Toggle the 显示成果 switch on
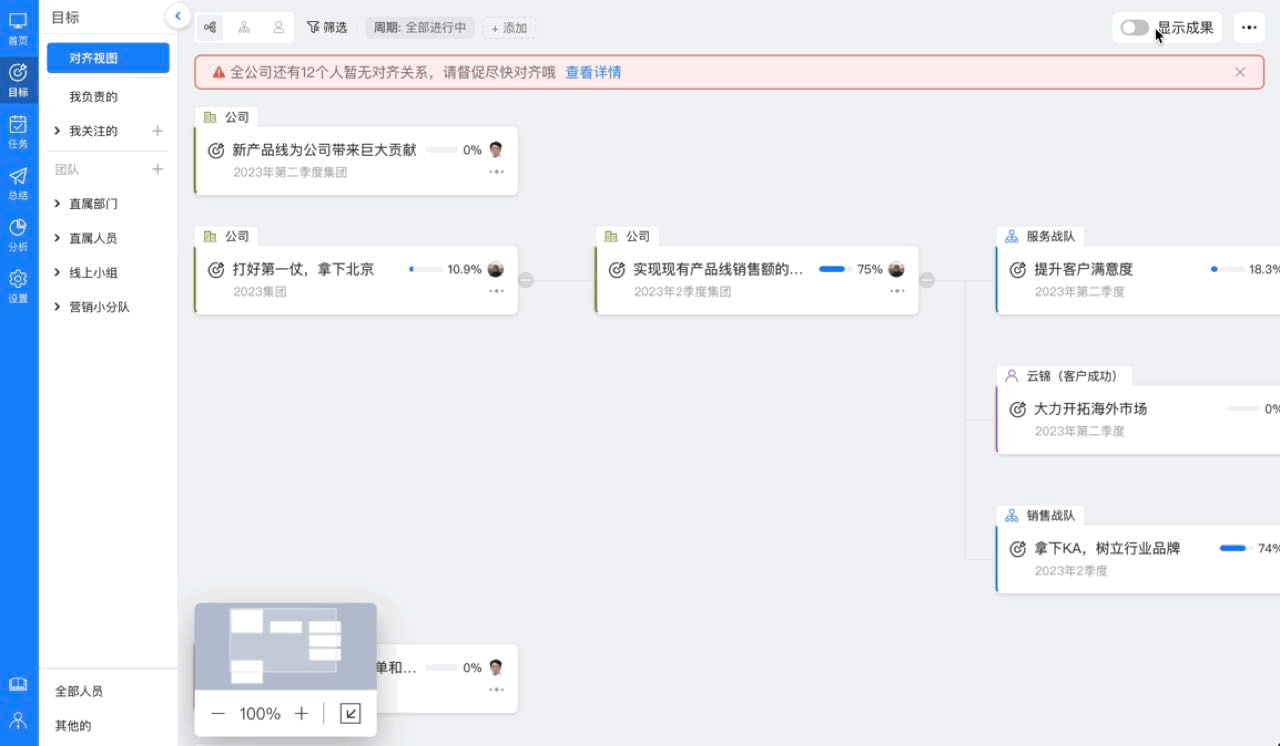The width and height of the screenshot is (1280, 746). pos(1134,28)
